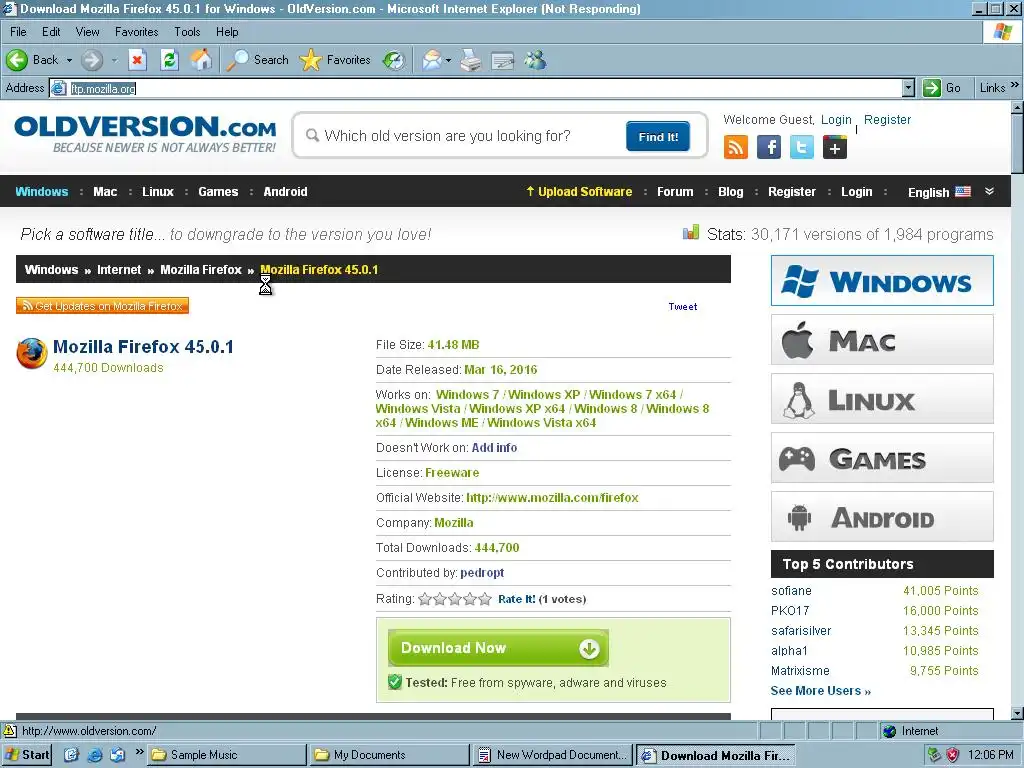Click the Edit page toolbar icon
Image resolution: width=1024 pixels, height=768 pixels.
click(503, 61)
